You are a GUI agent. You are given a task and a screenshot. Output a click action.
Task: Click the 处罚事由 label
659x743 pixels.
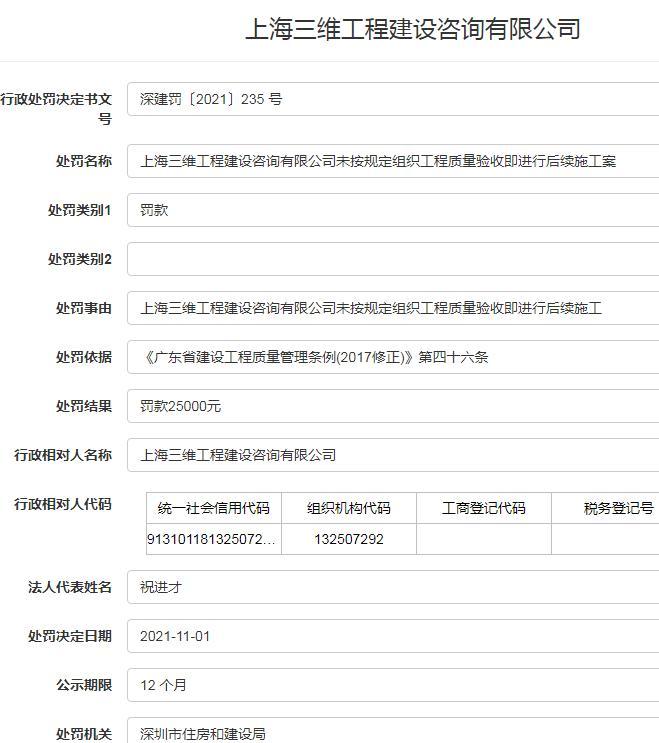[84, 308]
